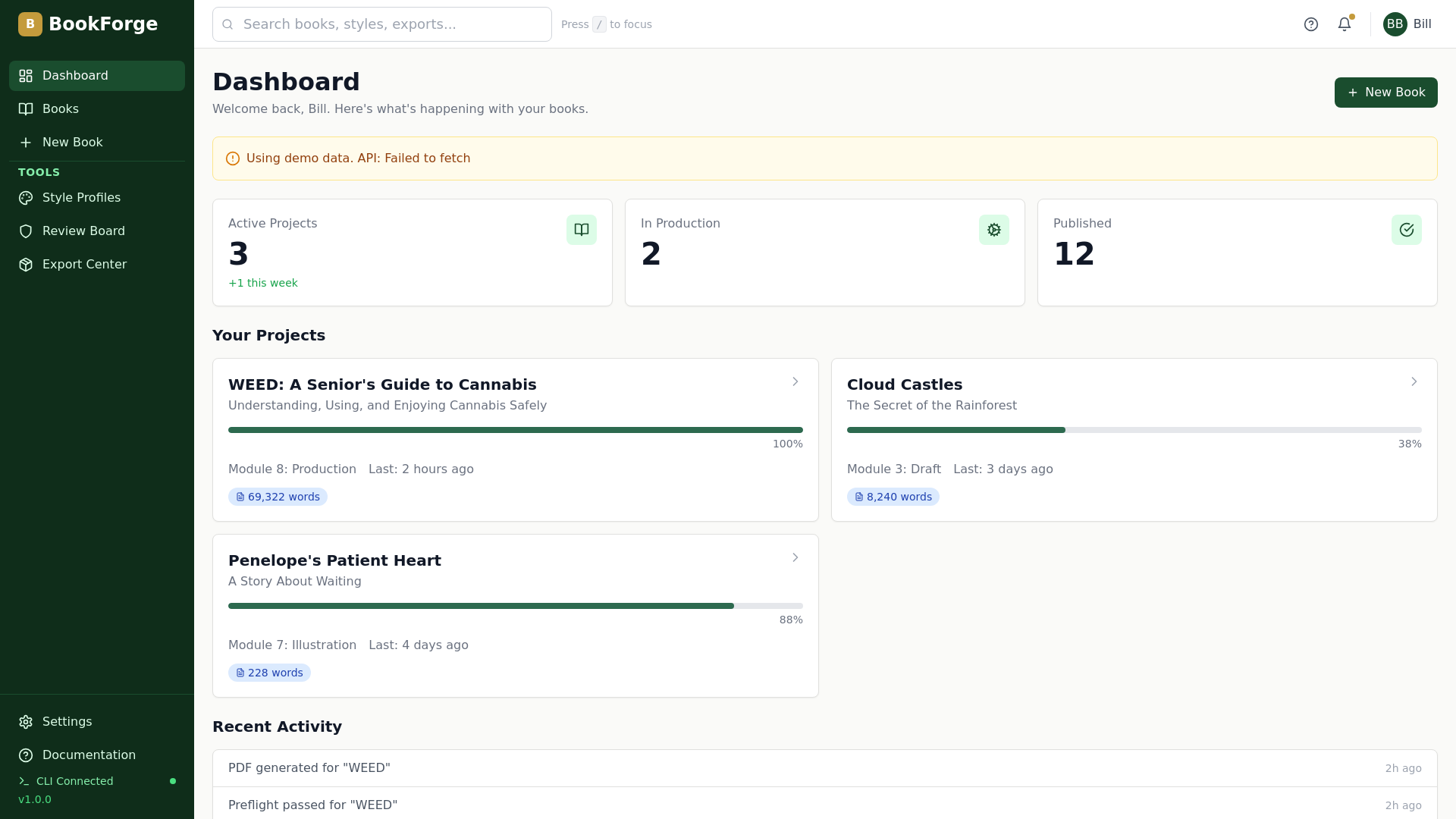Click the Published checkmark icon
The height and width of the screenshot is (819, 1456).
[x=1407, y=230]
